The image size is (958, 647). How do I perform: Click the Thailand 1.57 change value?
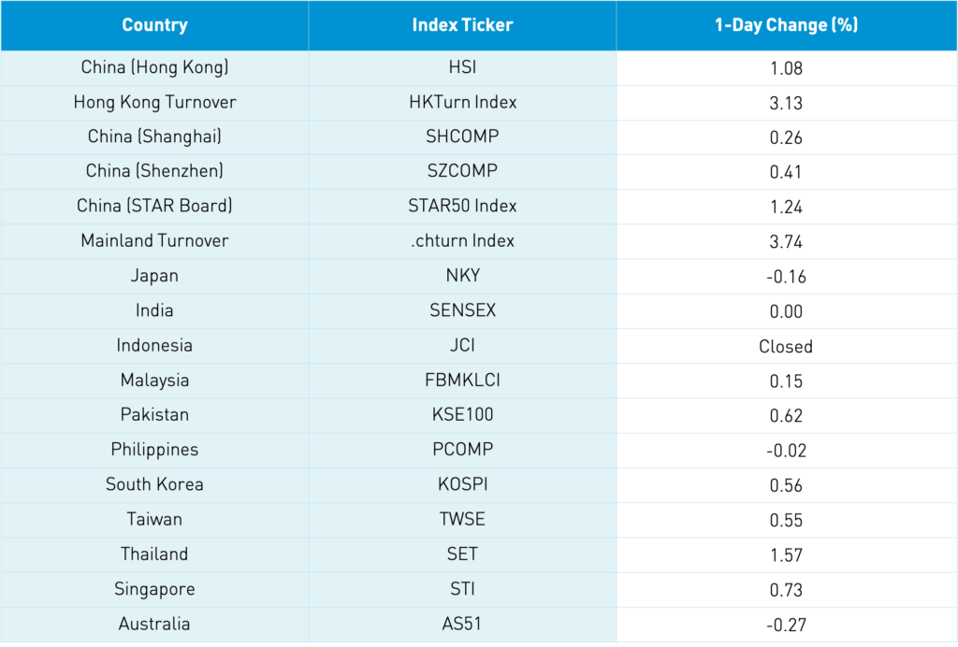click(x=786, y=555)
